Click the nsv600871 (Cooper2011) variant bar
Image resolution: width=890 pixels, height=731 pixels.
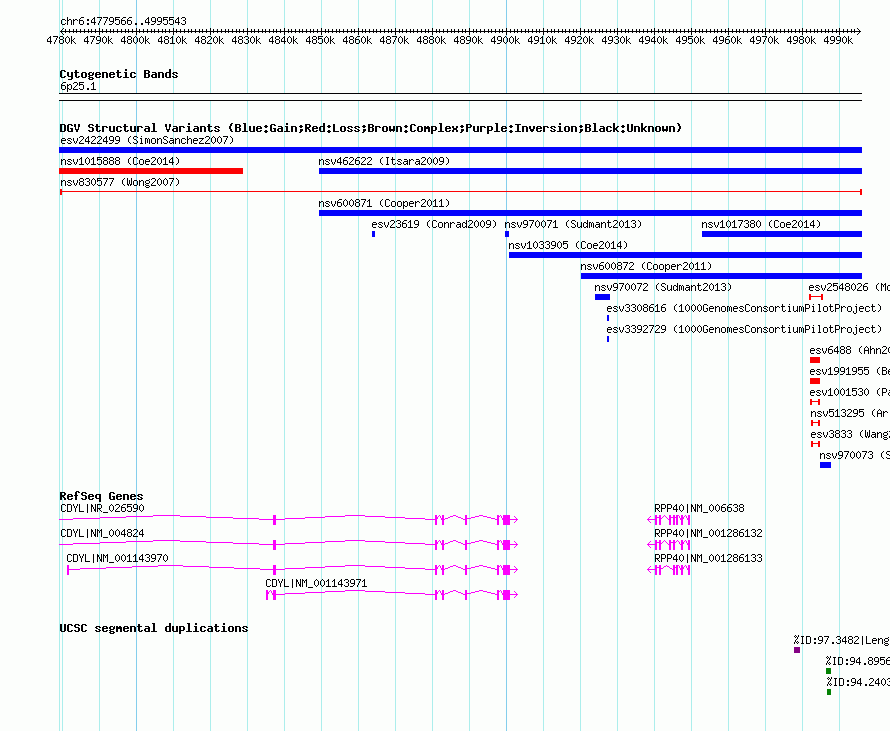pyautogui.click(x=590, y=213)
